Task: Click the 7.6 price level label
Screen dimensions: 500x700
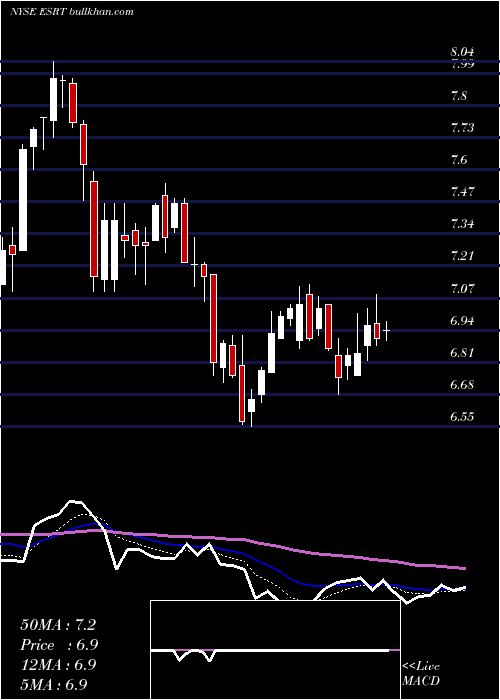Action: pyautogui.click(x=460, y=159)
